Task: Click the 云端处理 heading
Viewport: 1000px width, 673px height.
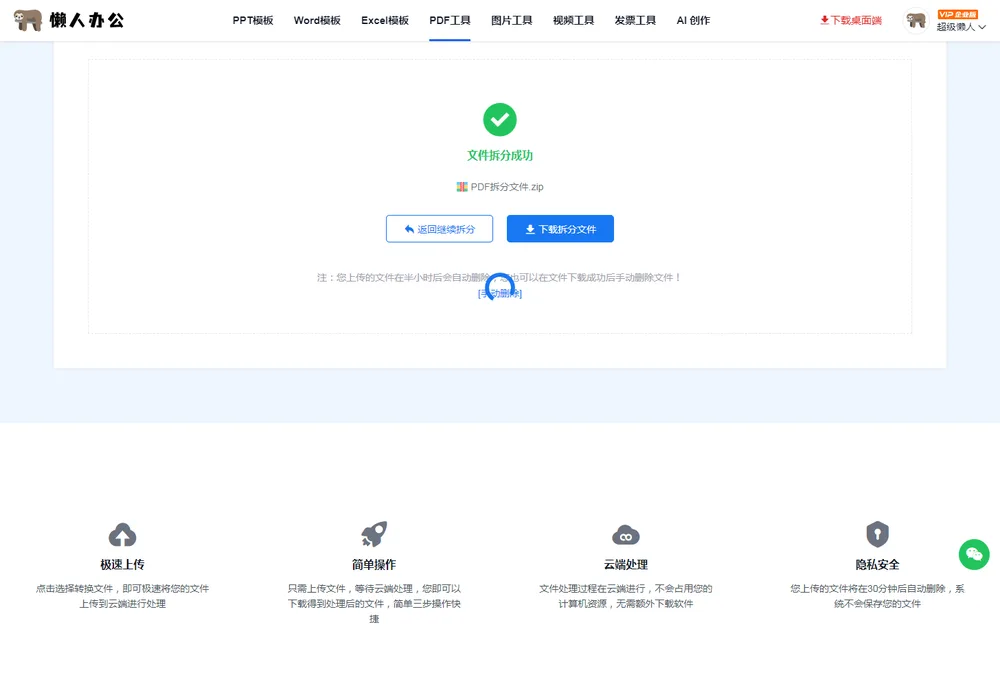Action: coord(626,565)
